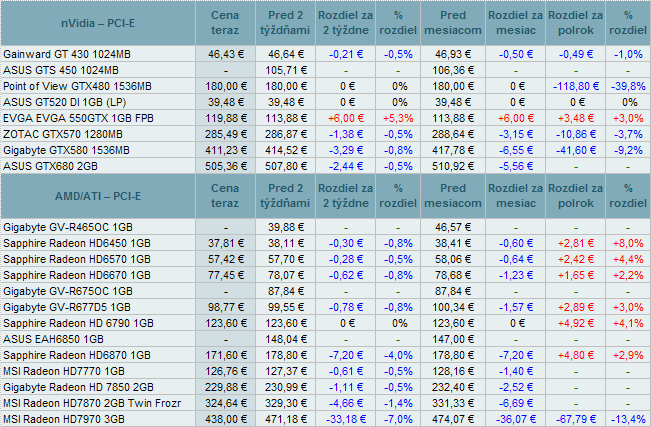Click the -67,79 € half-year value for HD7970

tap(576, 419)
